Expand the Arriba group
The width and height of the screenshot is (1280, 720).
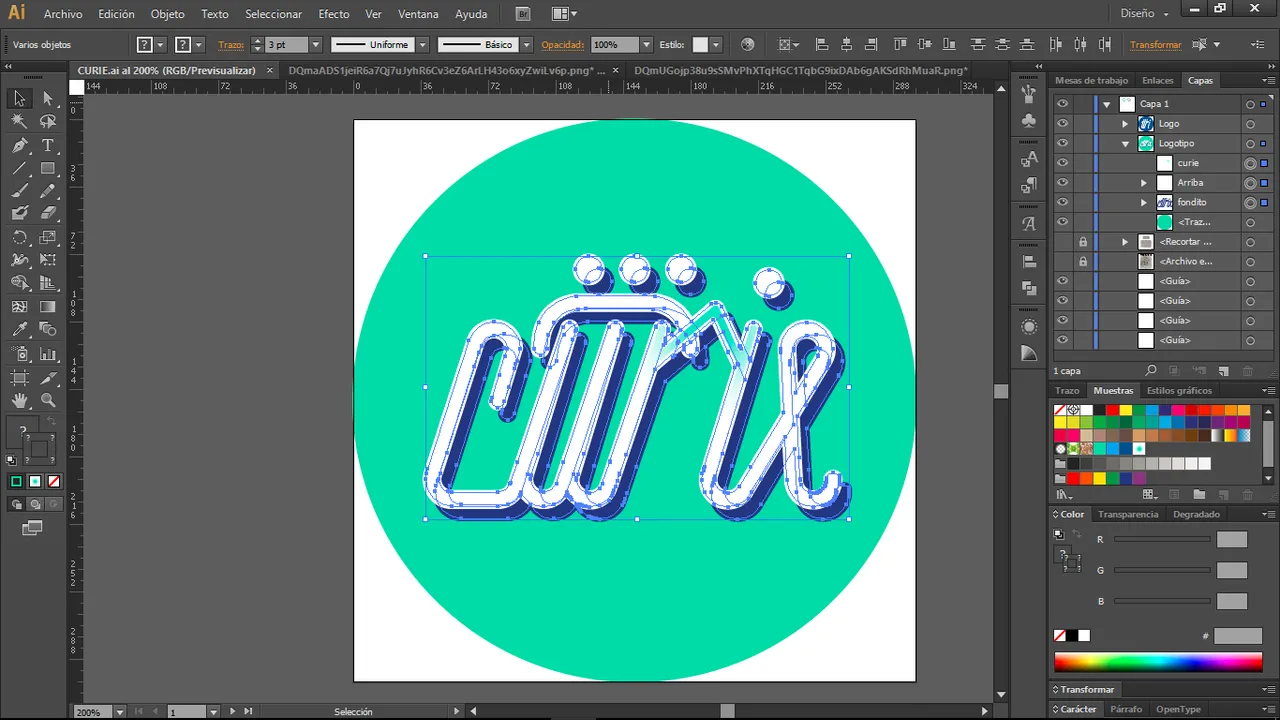[1144, 183]
